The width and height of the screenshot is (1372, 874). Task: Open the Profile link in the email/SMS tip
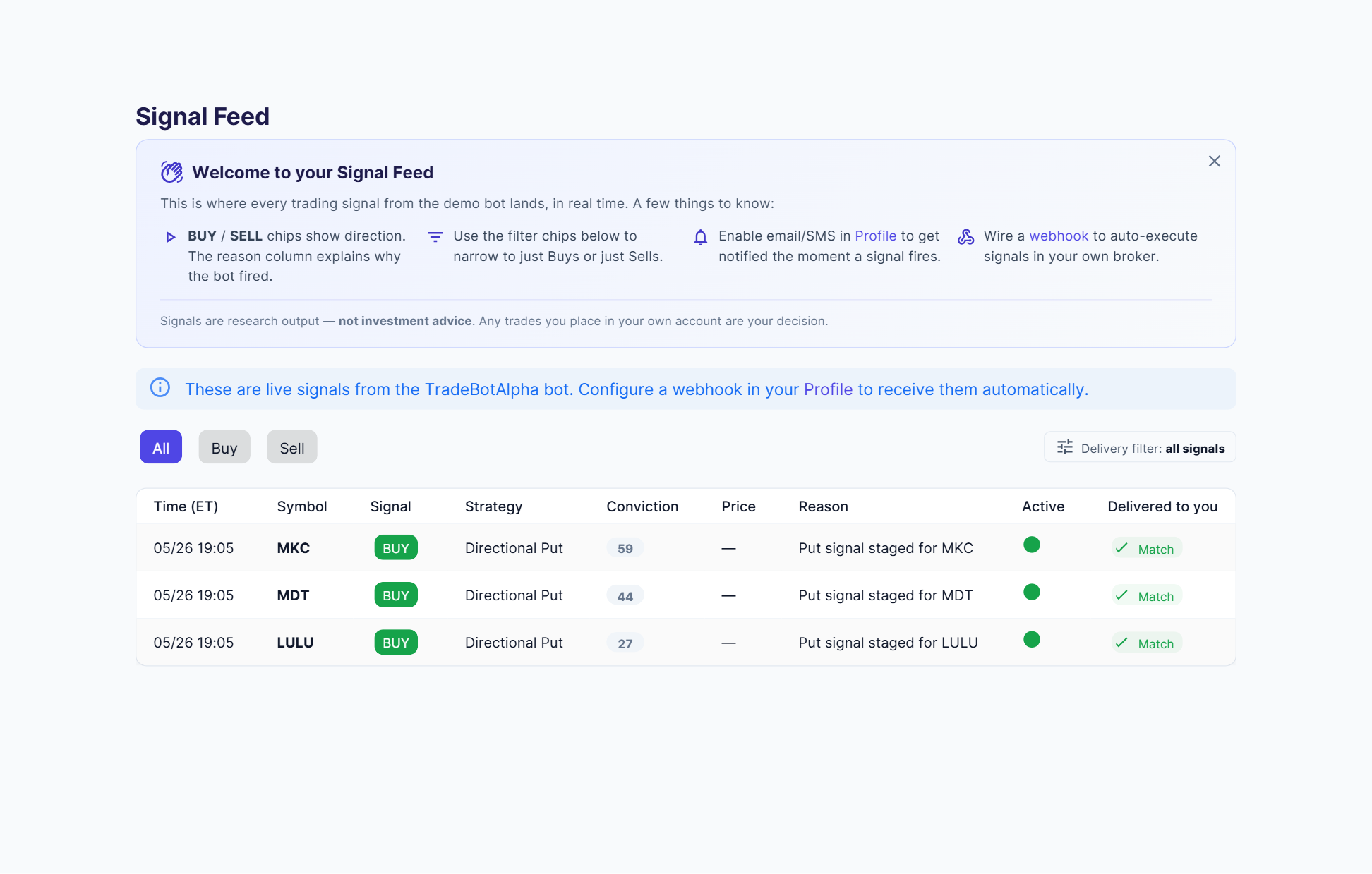tap(875, 236)
